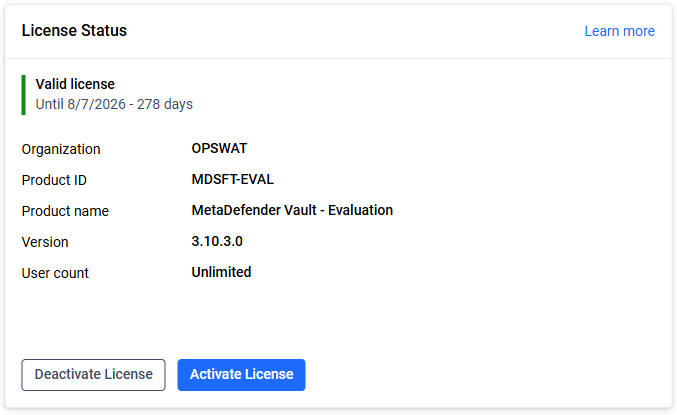Select the MDSFT-EVAL product ID value
Viewport: 677px width, 415px height.
tap(232, 179)
